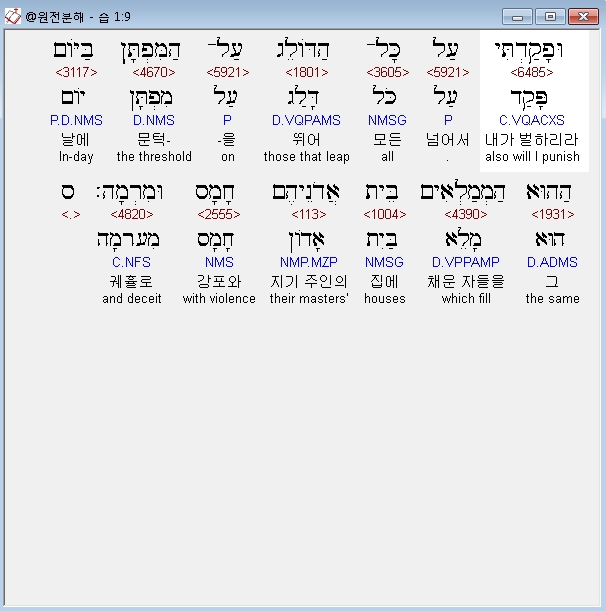Click the <.> marker under the samekh

point(71,214)
